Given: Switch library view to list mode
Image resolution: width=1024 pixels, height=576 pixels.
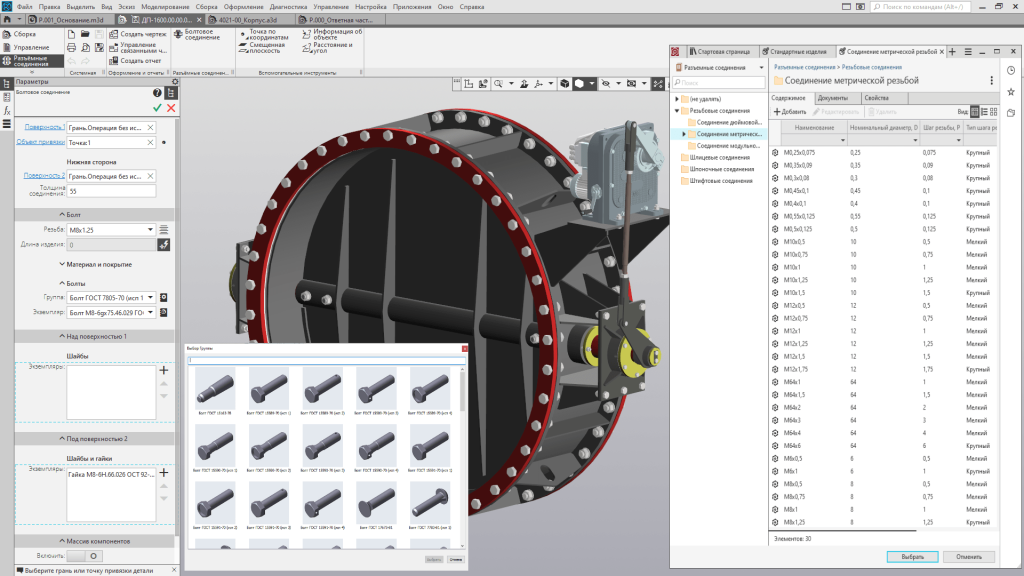Looking at the screenshot, I should [x=984, y=112].
